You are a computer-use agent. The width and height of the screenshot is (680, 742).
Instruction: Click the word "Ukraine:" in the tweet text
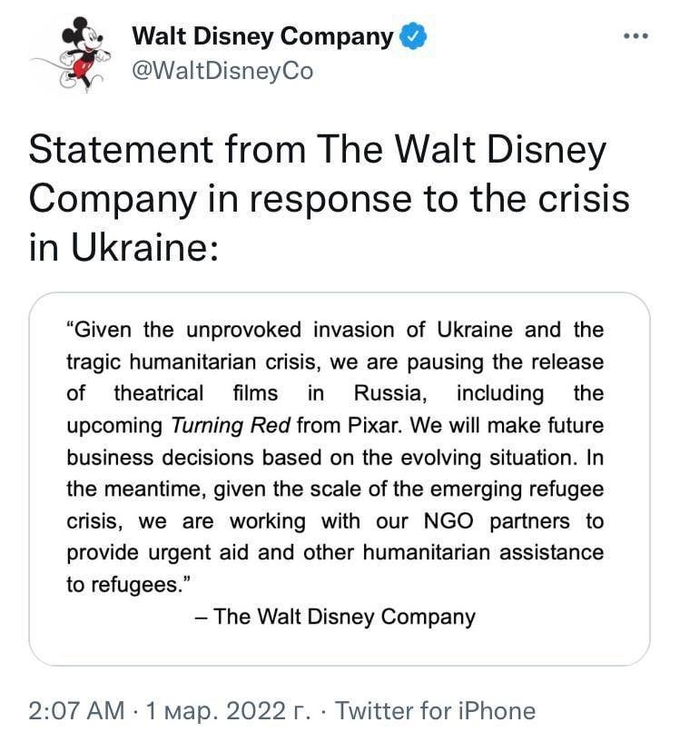point(145,248)
